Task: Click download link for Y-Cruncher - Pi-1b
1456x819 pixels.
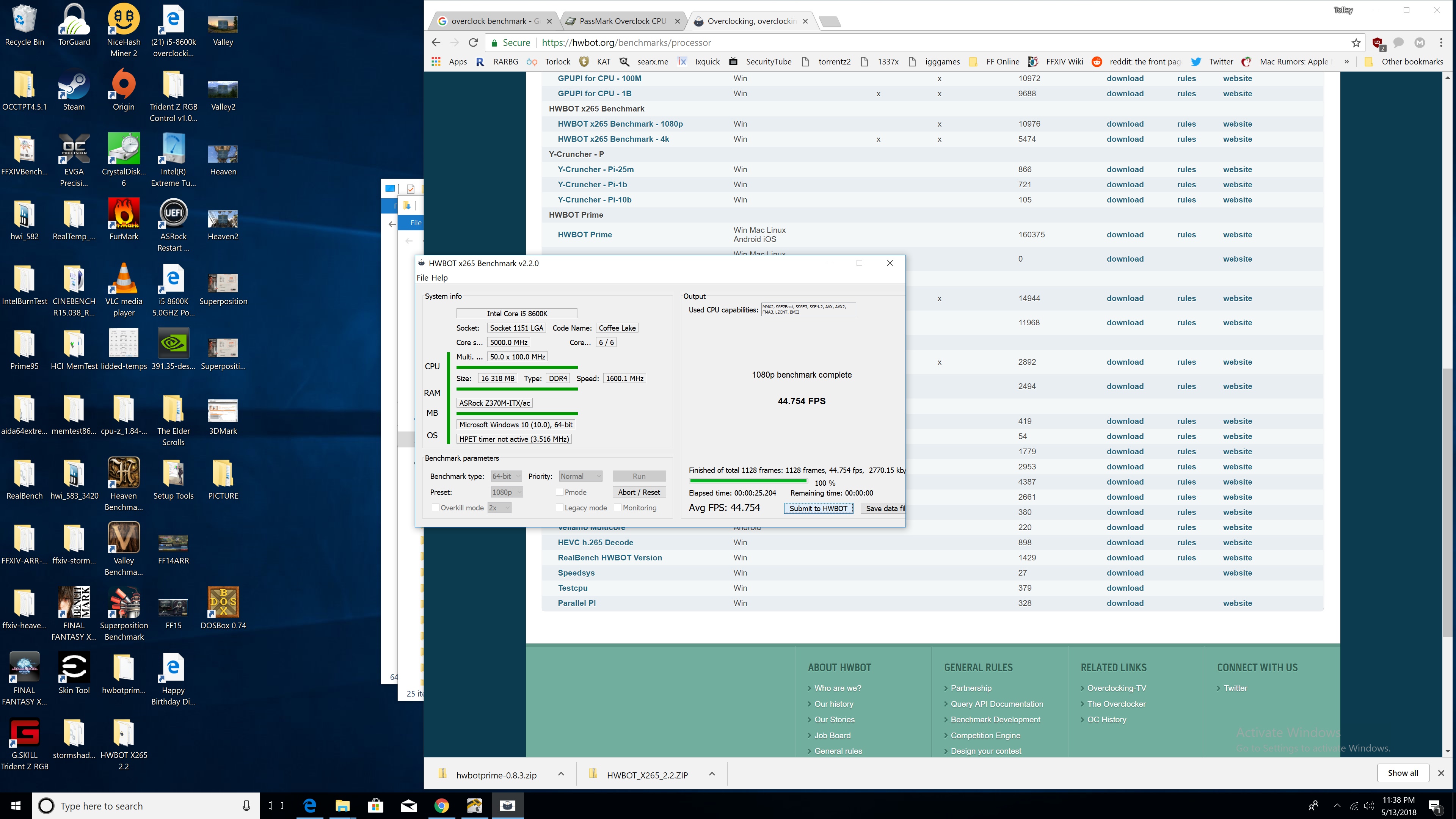Action: pos(1125,184)
